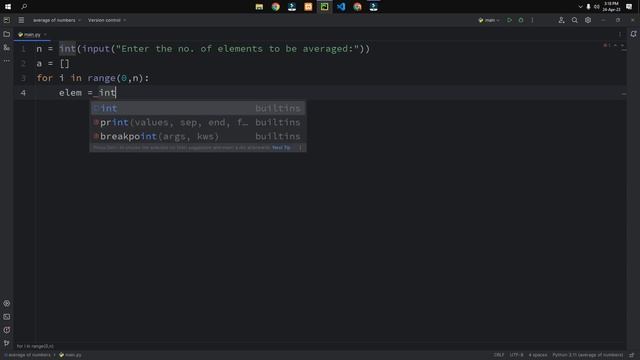The height and width of the screenshot is (360, 640).
Task: Open the main menu hamburger icon
Action: coord(21,20)
